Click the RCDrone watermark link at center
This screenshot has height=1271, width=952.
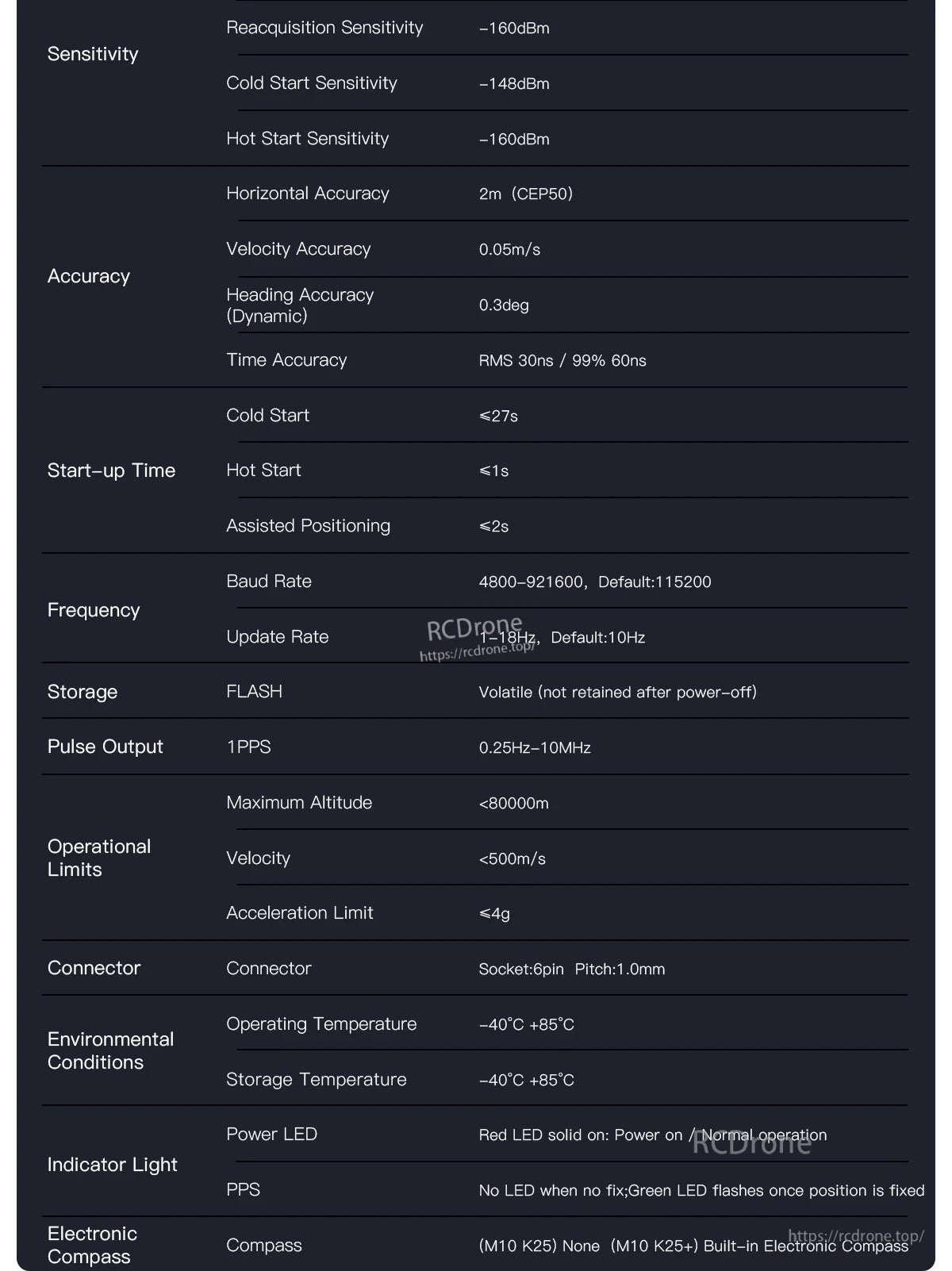[477, 639]
